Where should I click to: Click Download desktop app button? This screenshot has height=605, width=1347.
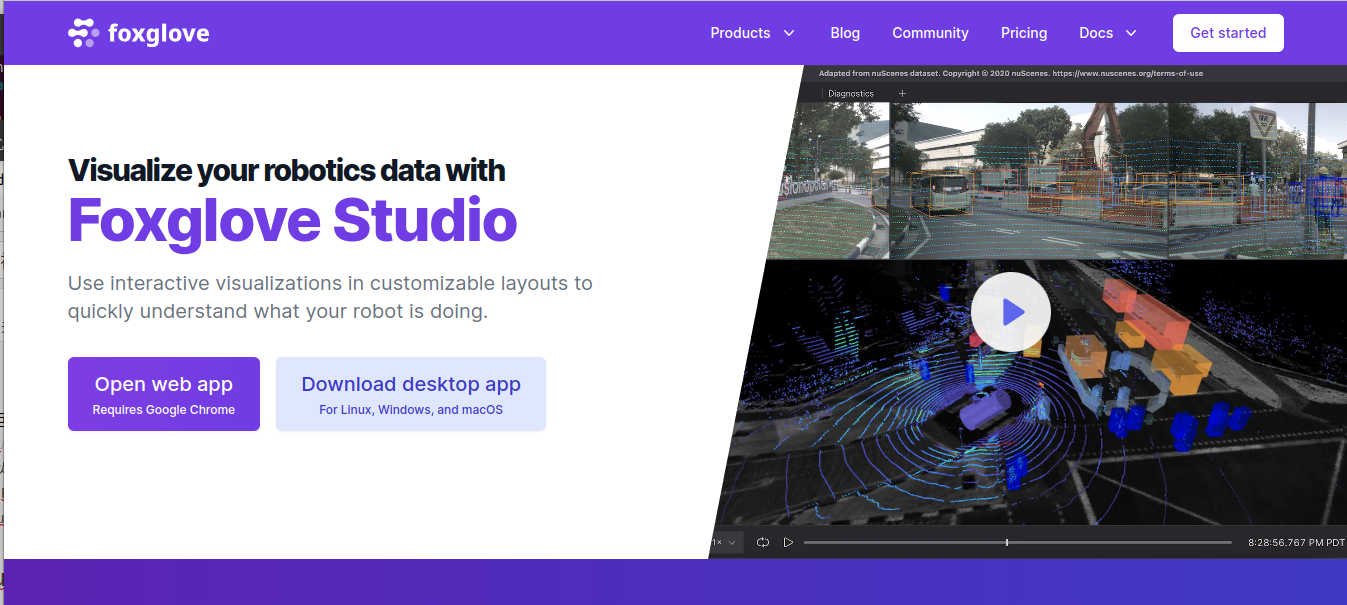point(411,394)
